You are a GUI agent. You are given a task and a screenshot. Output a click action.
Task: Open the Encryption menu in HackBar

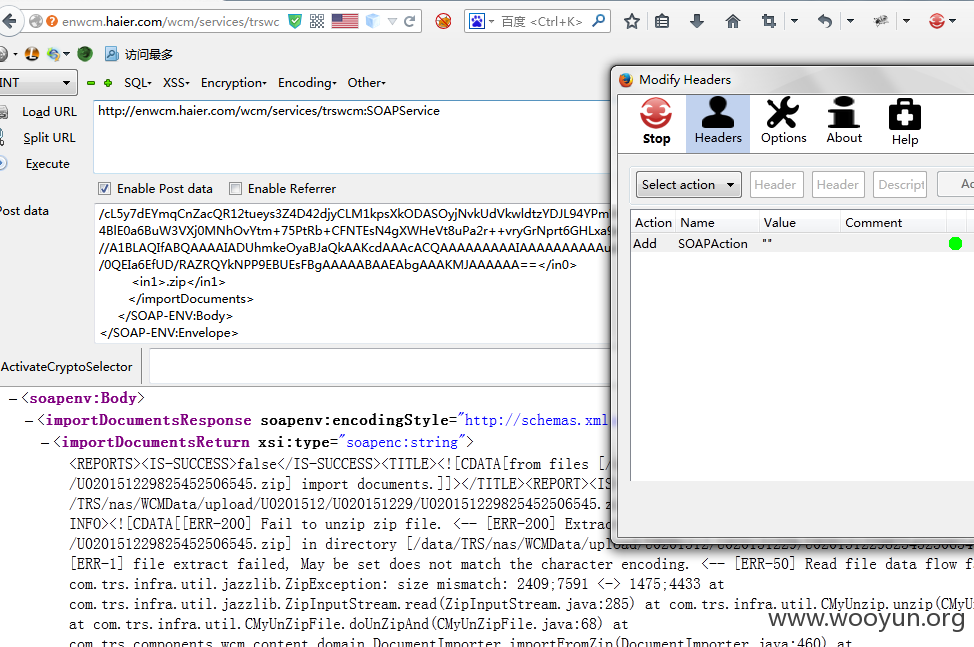(234, 83)
